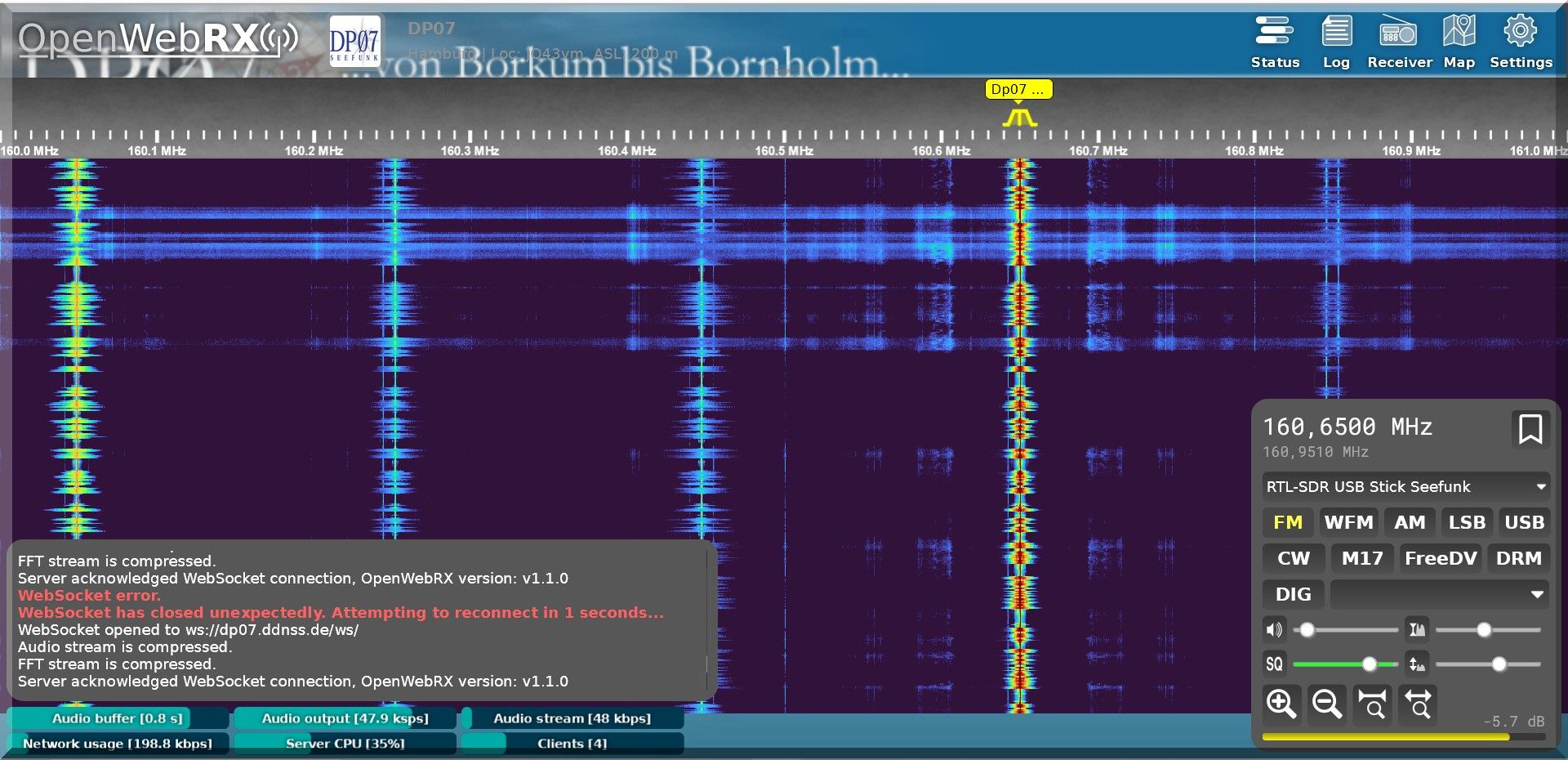Zoom in on the waterfall
This screenshot has width=1568, height=760.
1281,704
